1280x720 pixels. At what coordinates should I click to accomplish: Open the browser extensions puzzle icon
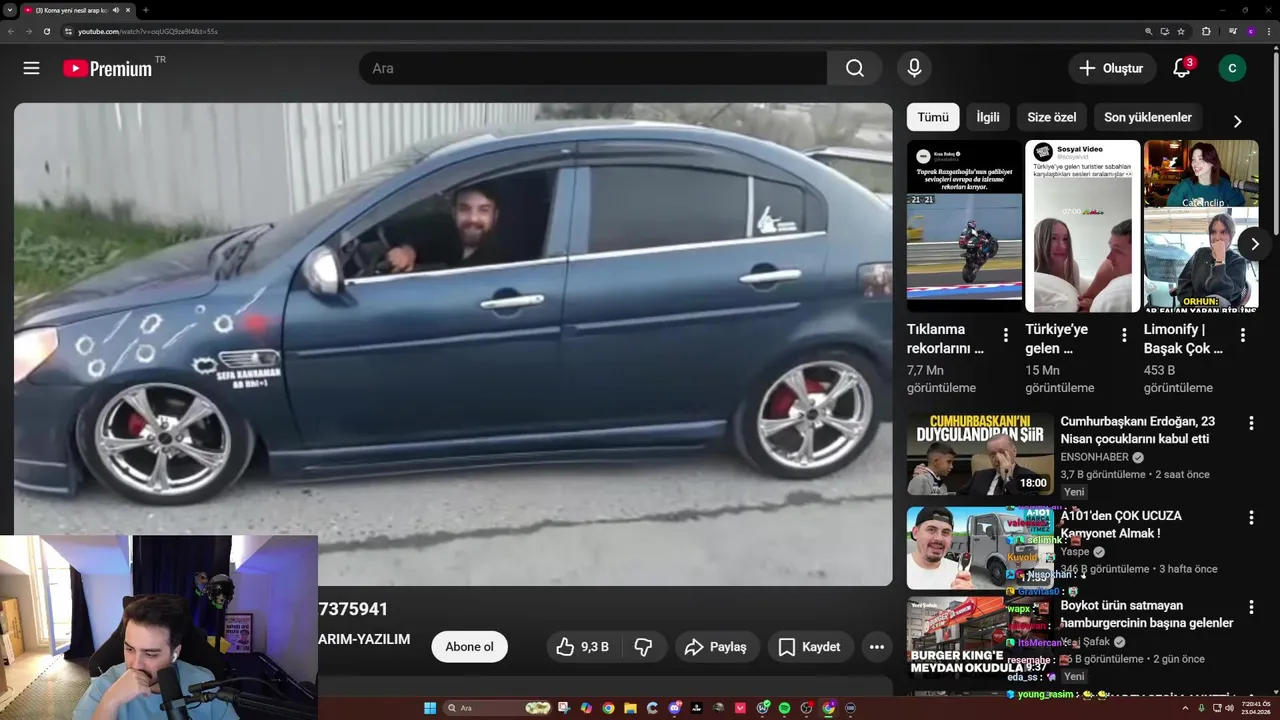pos(1206,31)
